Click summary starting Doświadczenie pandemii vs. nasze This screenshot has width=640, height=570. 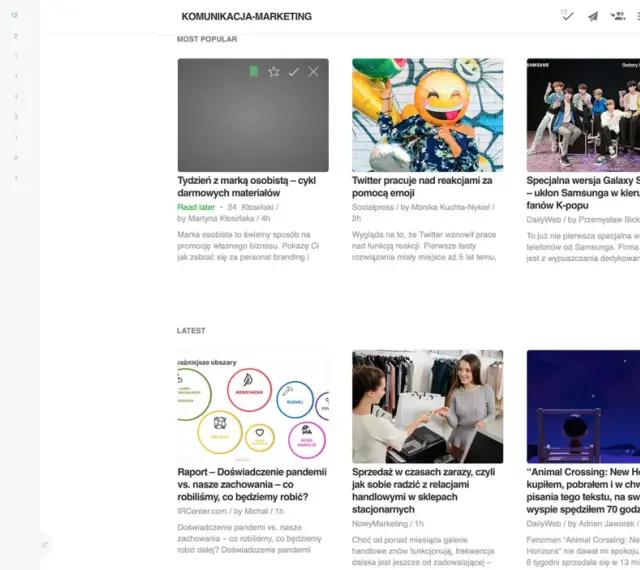[249, 539]
